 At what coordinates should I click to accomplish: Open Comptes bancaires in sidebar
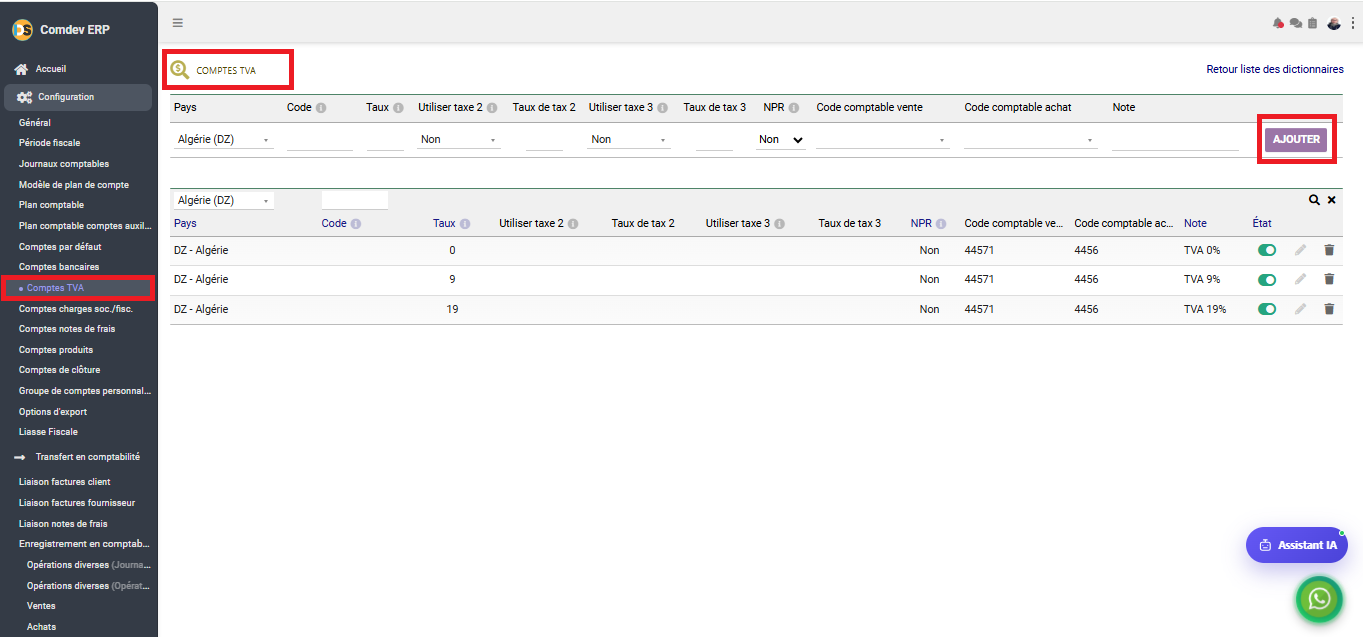click(59, 267)
